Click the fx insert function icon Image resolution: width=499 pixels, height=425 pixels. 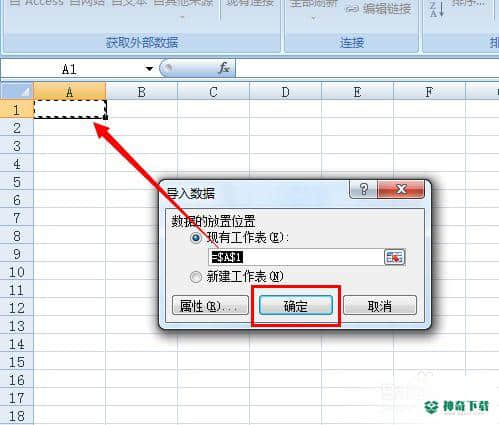[x=224, y=68]
